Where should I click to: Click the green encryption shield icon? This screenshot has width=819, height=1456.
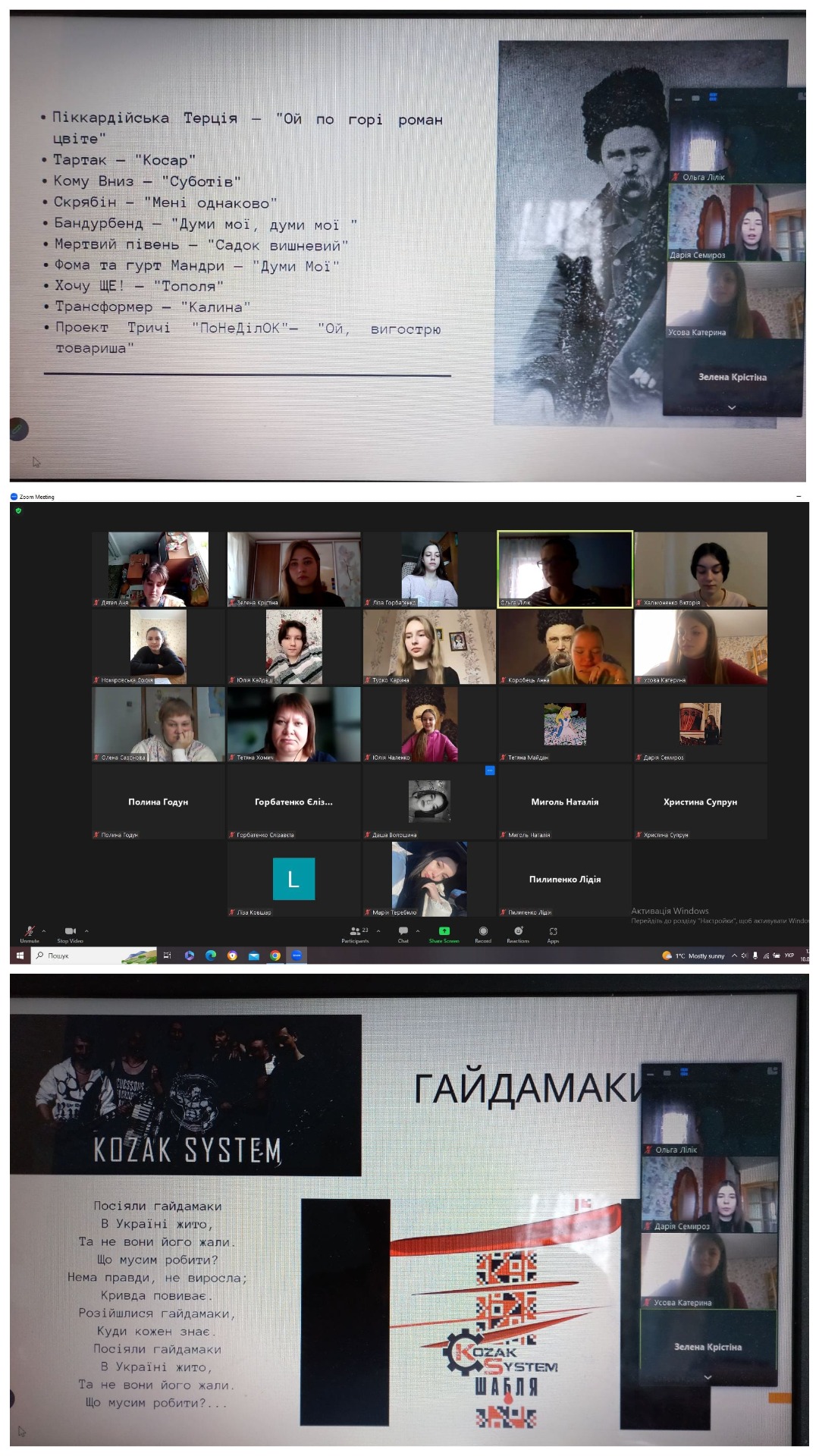[x=18, y=511]
